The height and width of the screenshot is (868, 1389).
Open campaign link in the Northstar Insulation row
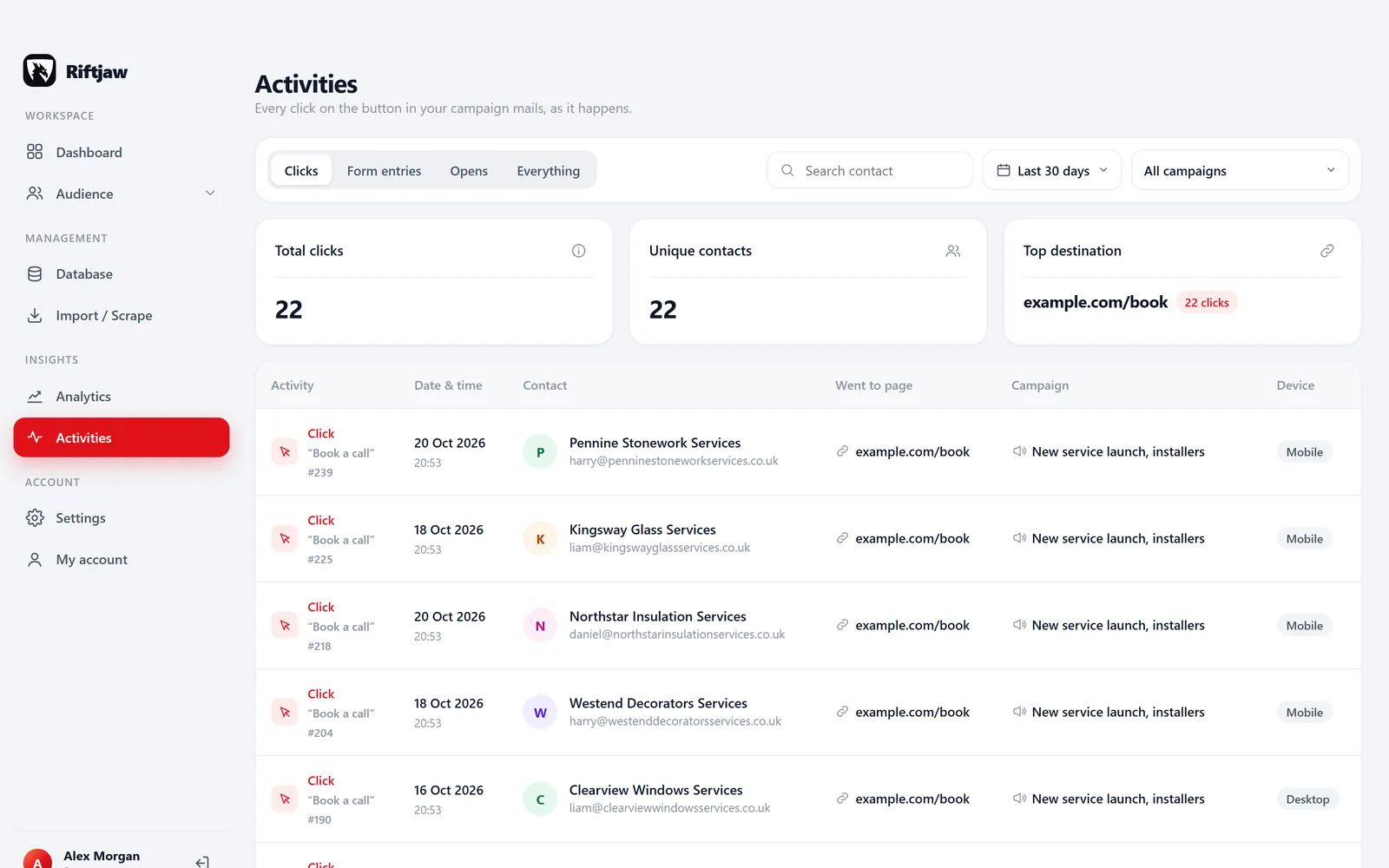(x=1118, y=626)
